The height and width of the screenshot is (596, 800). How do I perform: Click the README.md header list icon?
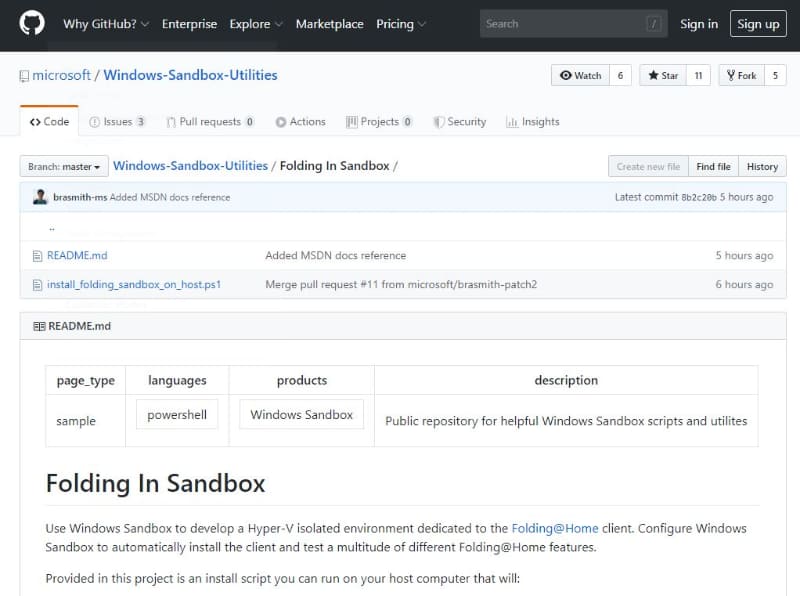(39, 326)
